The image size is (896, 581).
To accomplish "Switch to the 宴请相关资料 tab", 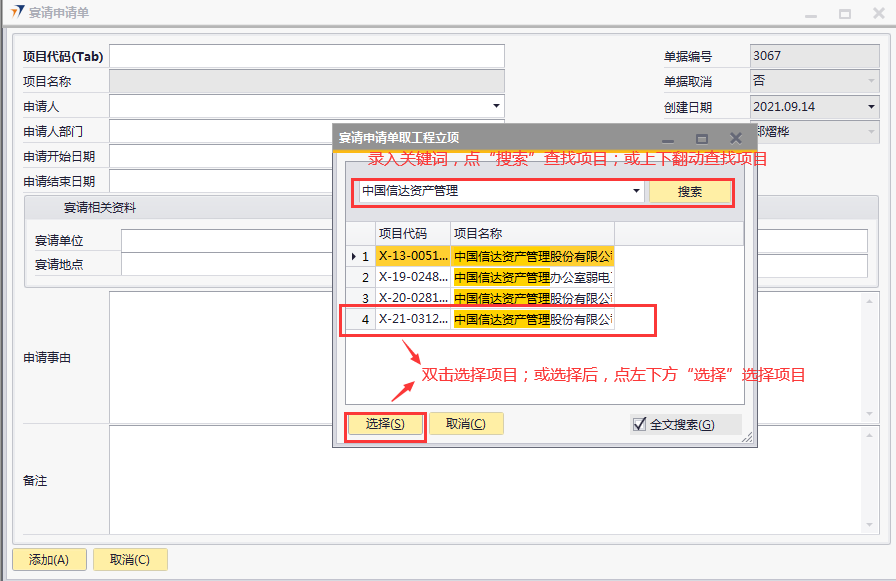I will [x=100, y=208].
